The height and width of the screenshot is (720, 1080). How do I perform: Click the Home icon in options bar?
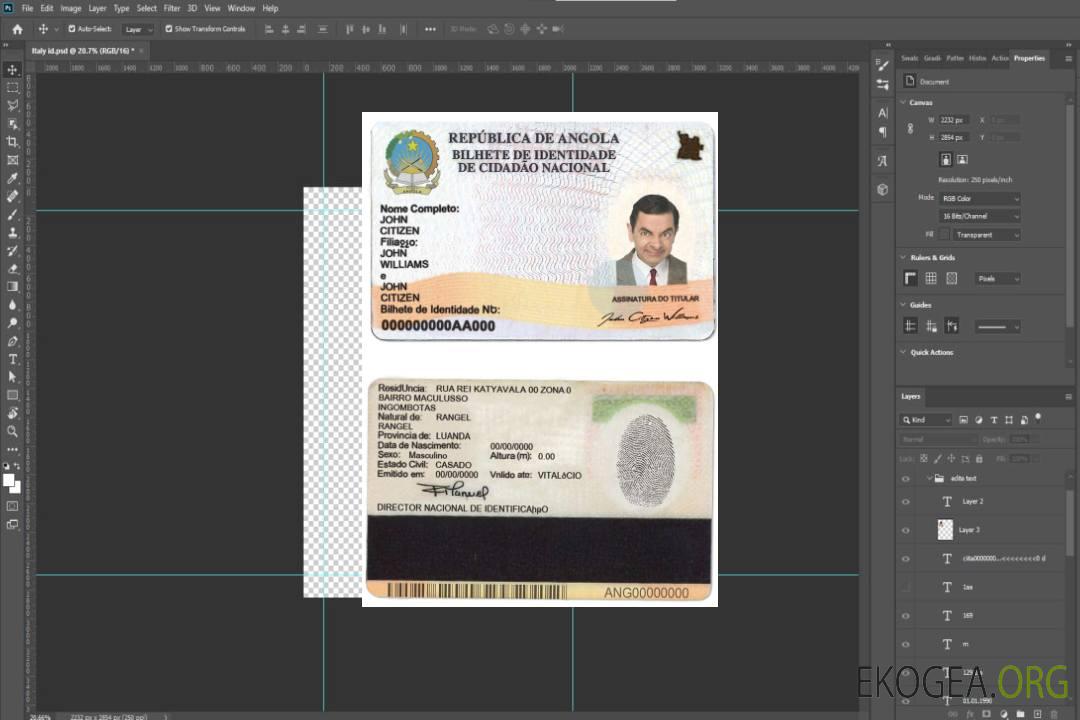coord(17,29)
